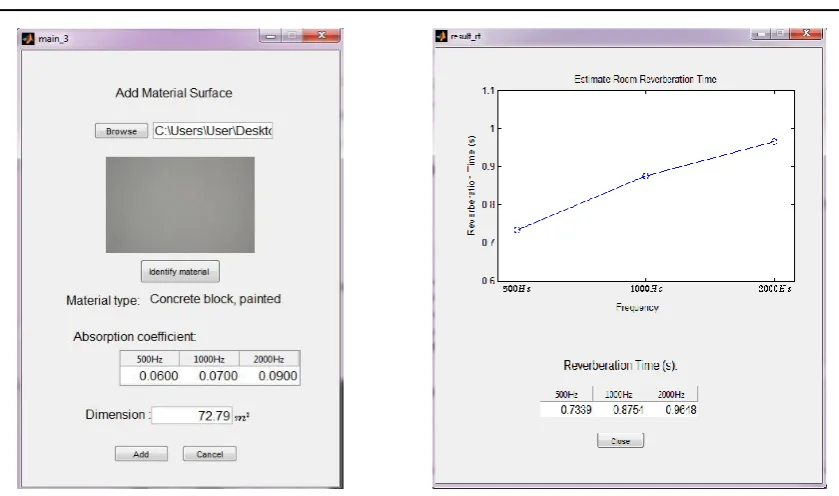Click the 1000Hz data point on plot
Screen dimensions: 839x496
coord(645,175)
